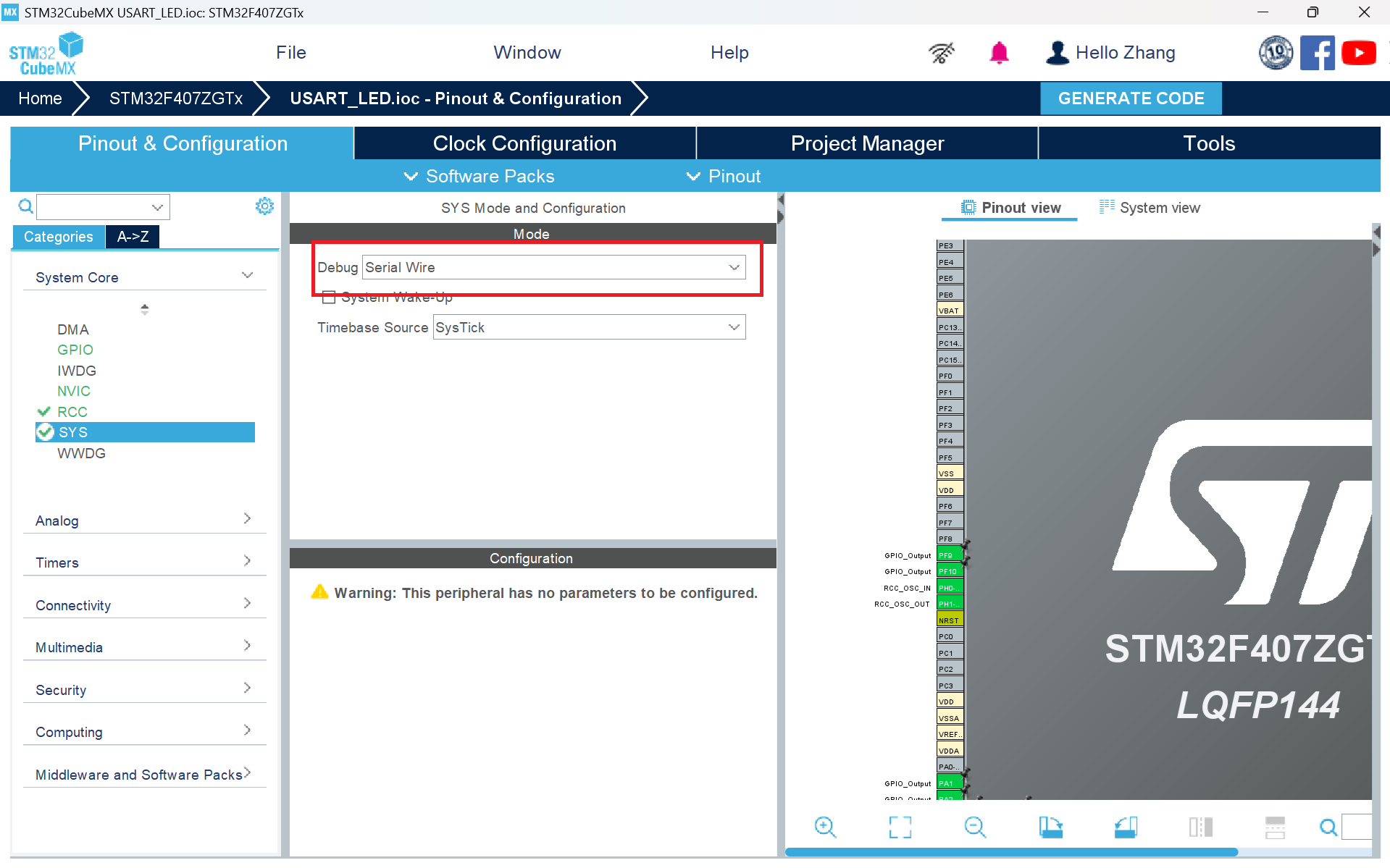1390x868 pixels.
Task: Open the File menu
Action: [291, 53]
